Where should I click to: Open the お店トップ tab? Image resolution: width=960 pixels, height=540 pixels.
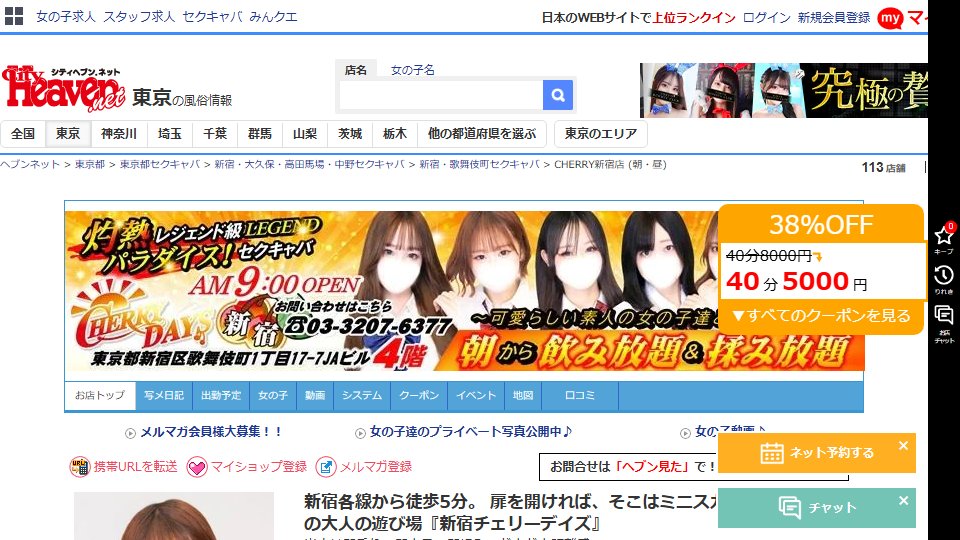100,396
